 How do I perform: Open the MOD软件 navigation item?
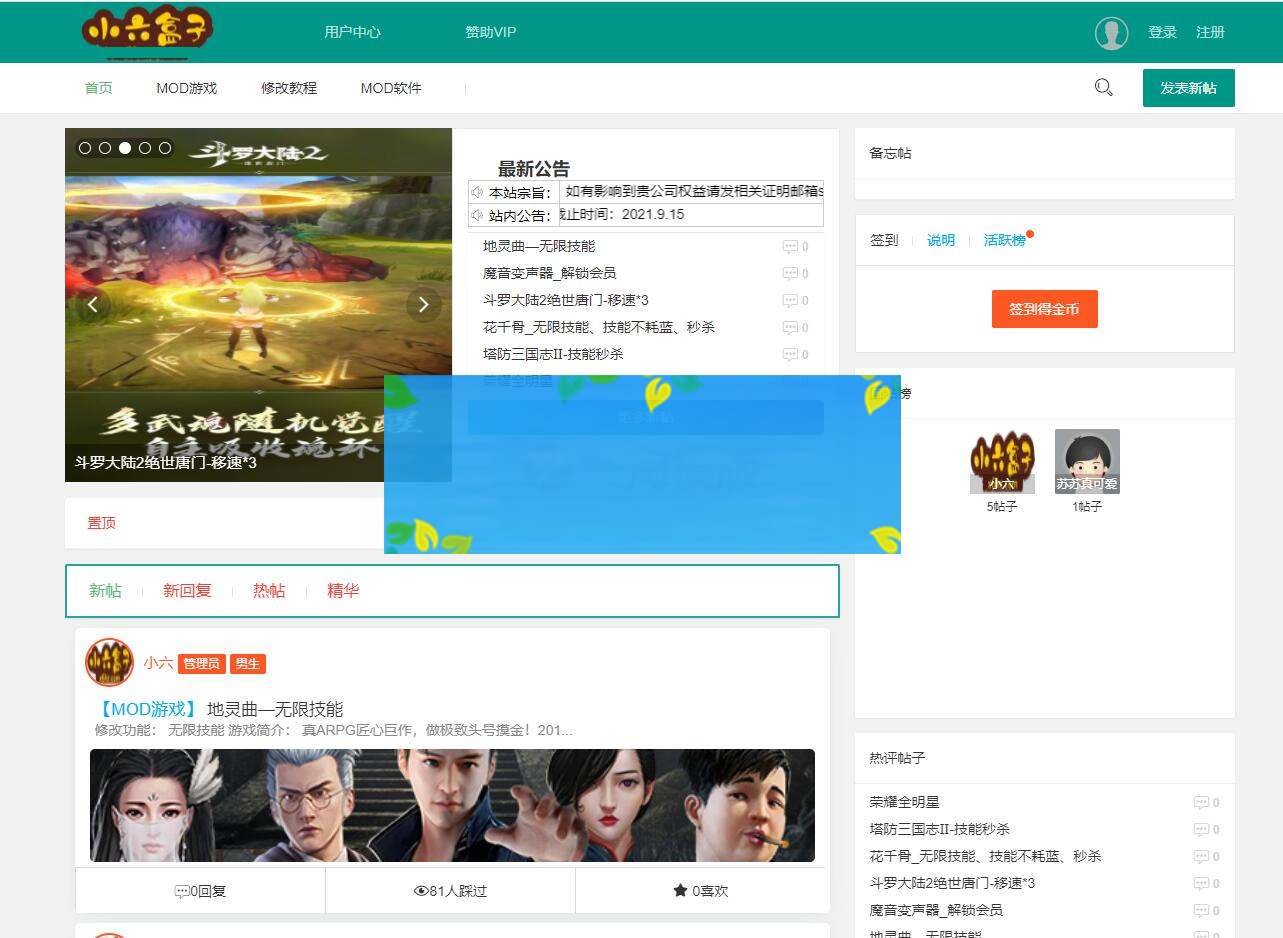(x=390, y=88)
